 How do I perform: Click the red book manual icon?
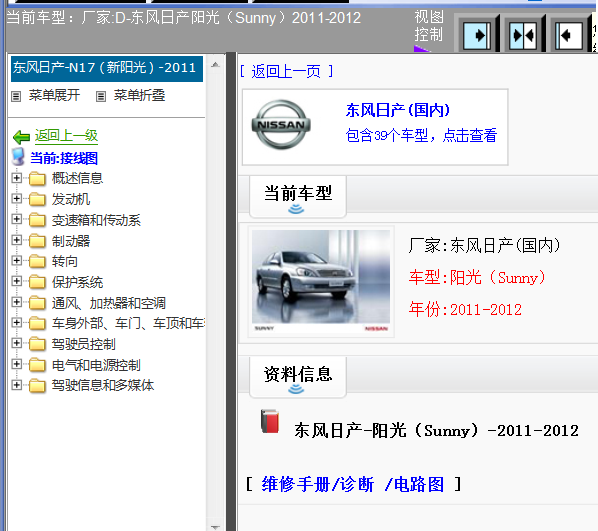point(270,421)
